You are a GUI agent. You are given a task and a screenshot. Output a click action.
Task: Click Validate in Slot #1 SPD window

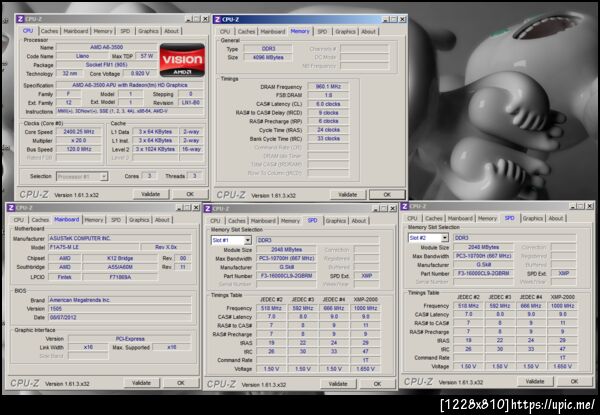pyautogui.click(x=338, y=384)
